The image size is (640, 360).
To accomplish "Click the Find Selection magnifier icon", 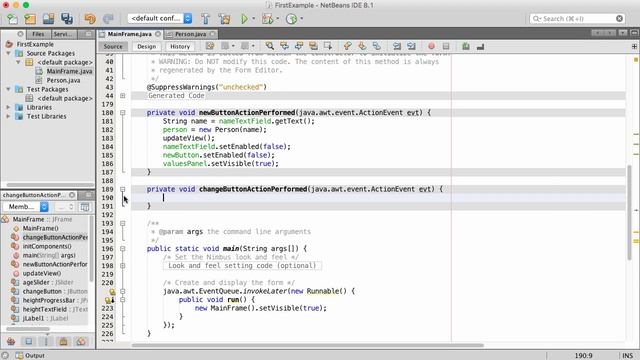I will coord(270,46).
